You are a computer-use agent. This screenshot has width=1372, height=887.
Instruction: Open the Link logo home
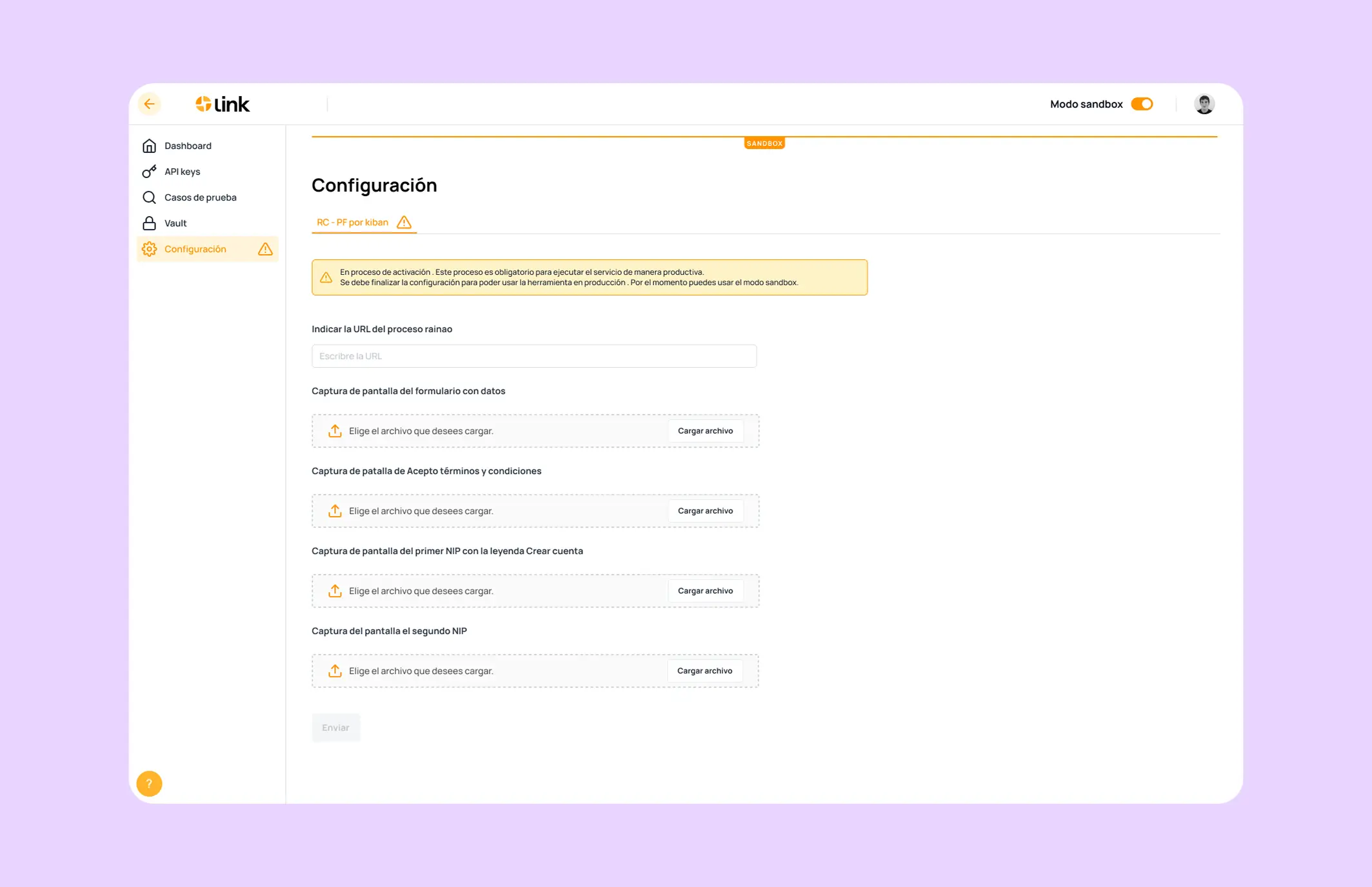pos(223,104)
